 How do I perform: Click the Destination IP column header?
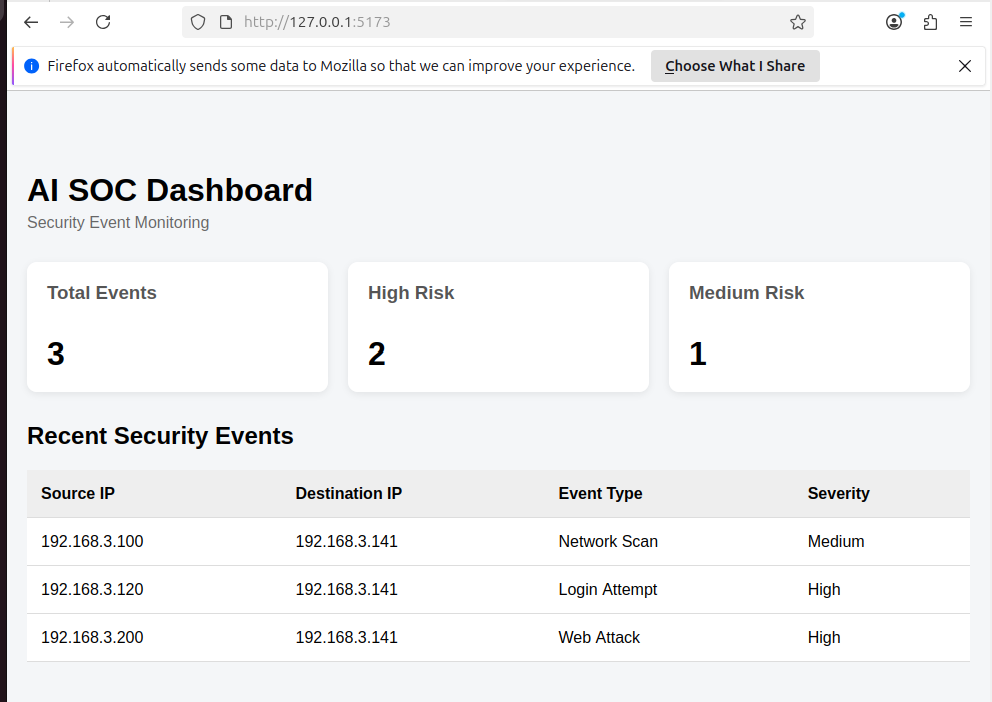349,493
